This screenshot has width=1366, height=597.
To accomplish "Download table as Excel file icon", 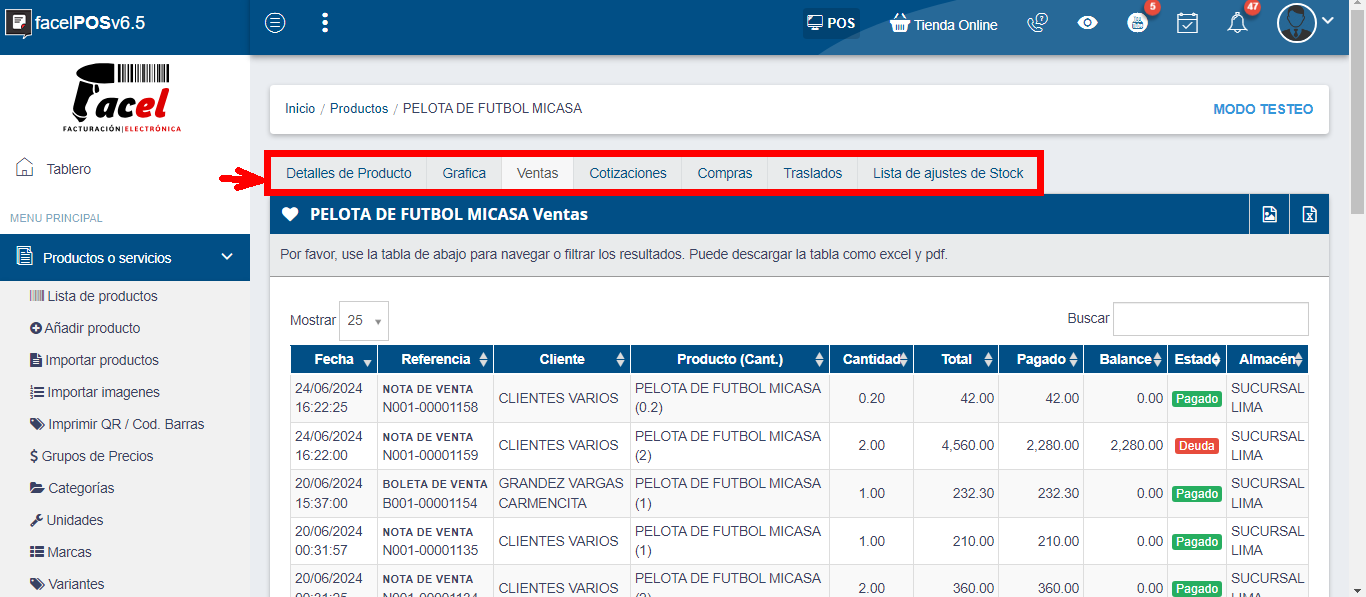I will [x=1309, y=214].
